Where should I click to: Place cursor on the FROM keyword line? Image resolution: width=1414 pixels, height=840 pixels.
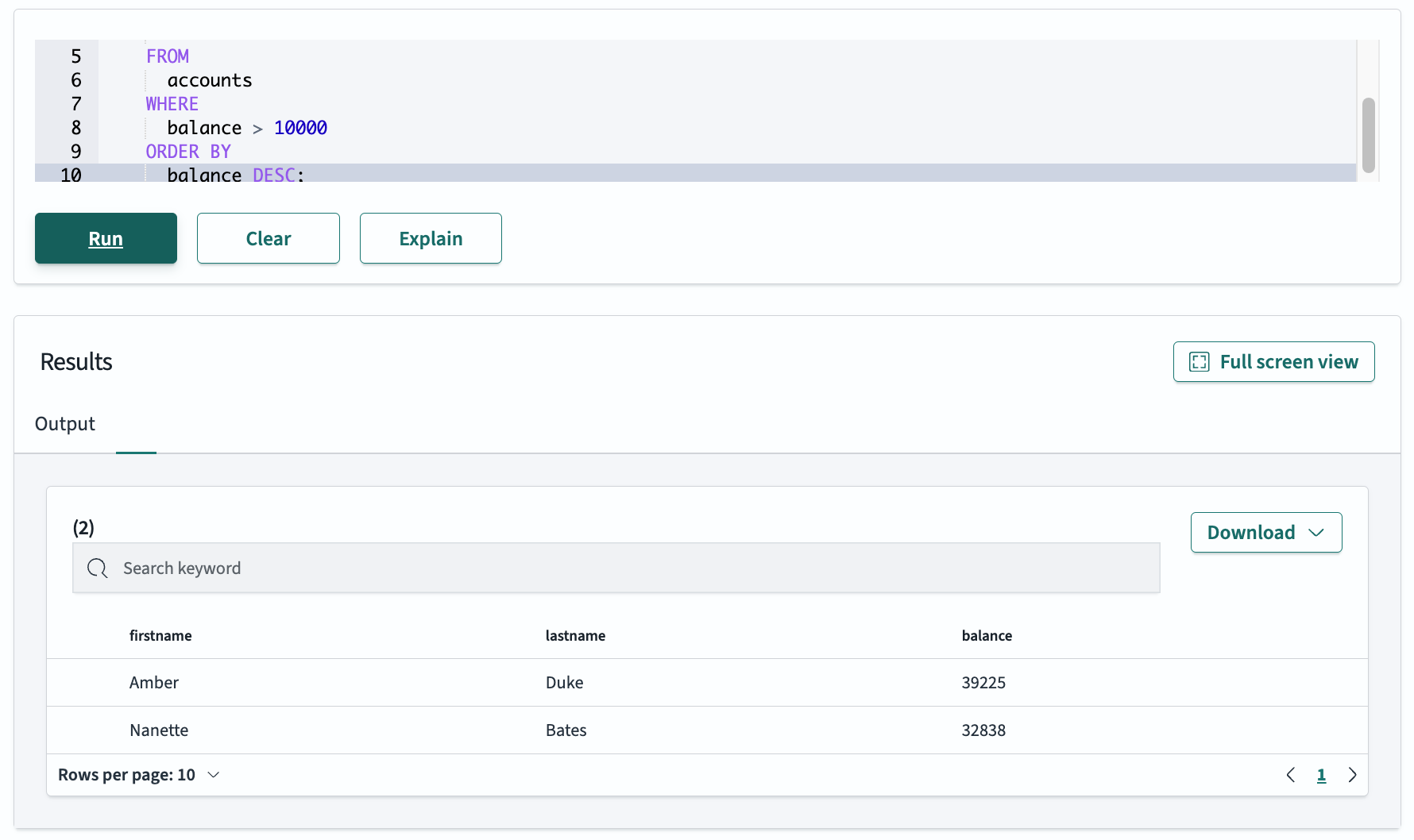(168, 56)
